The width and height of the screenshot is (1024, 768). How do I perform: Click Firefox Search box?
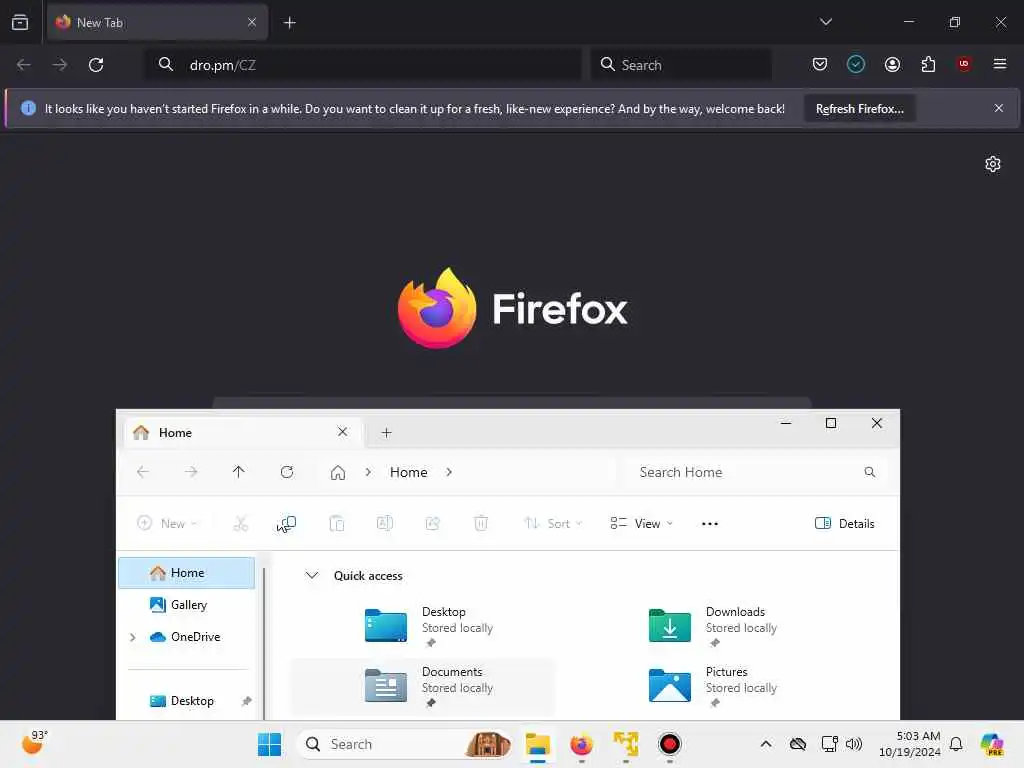click(x=681, y=65)
